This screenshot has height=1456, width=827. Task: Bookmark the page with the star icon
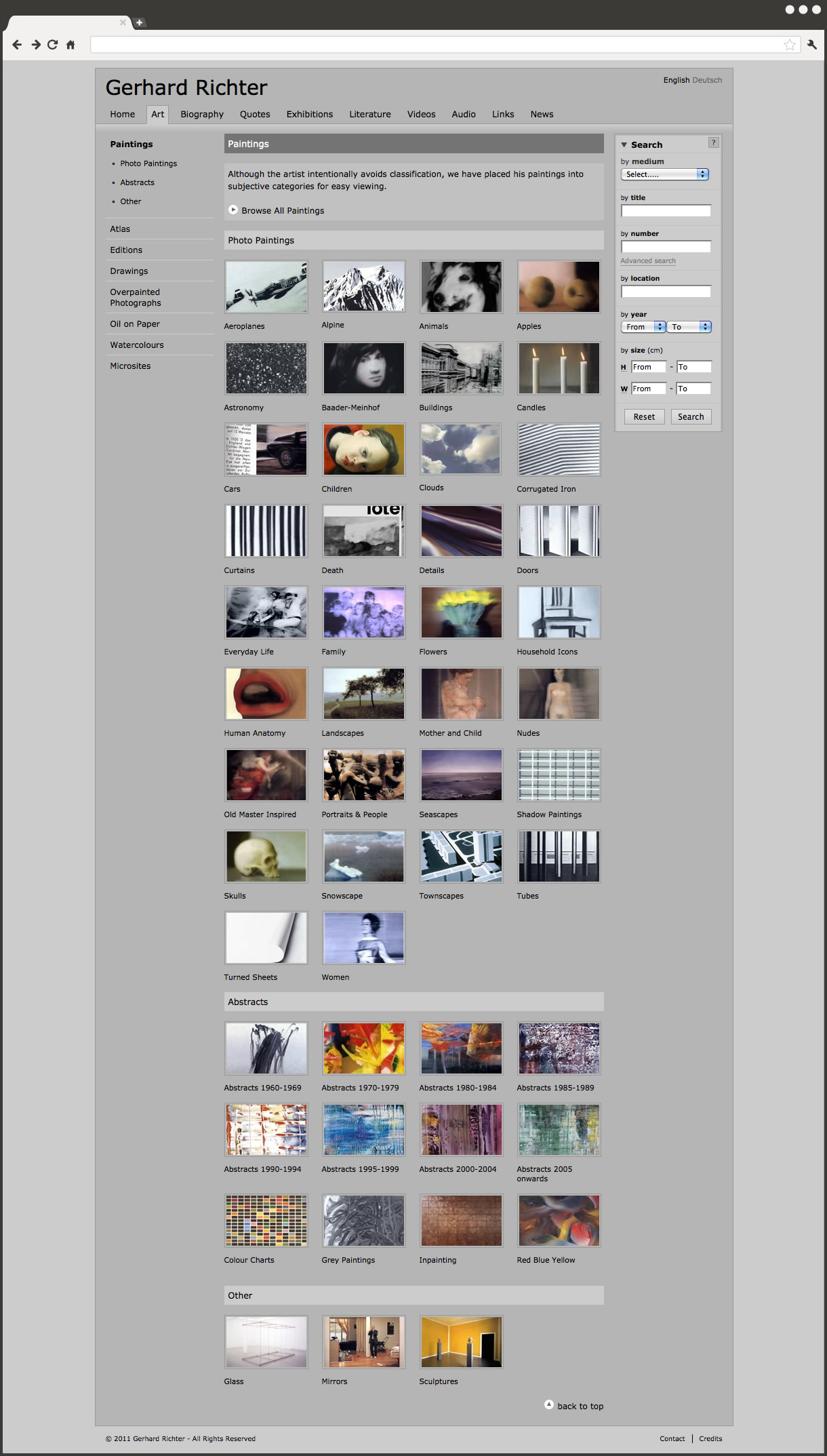[x=790, y=45]
